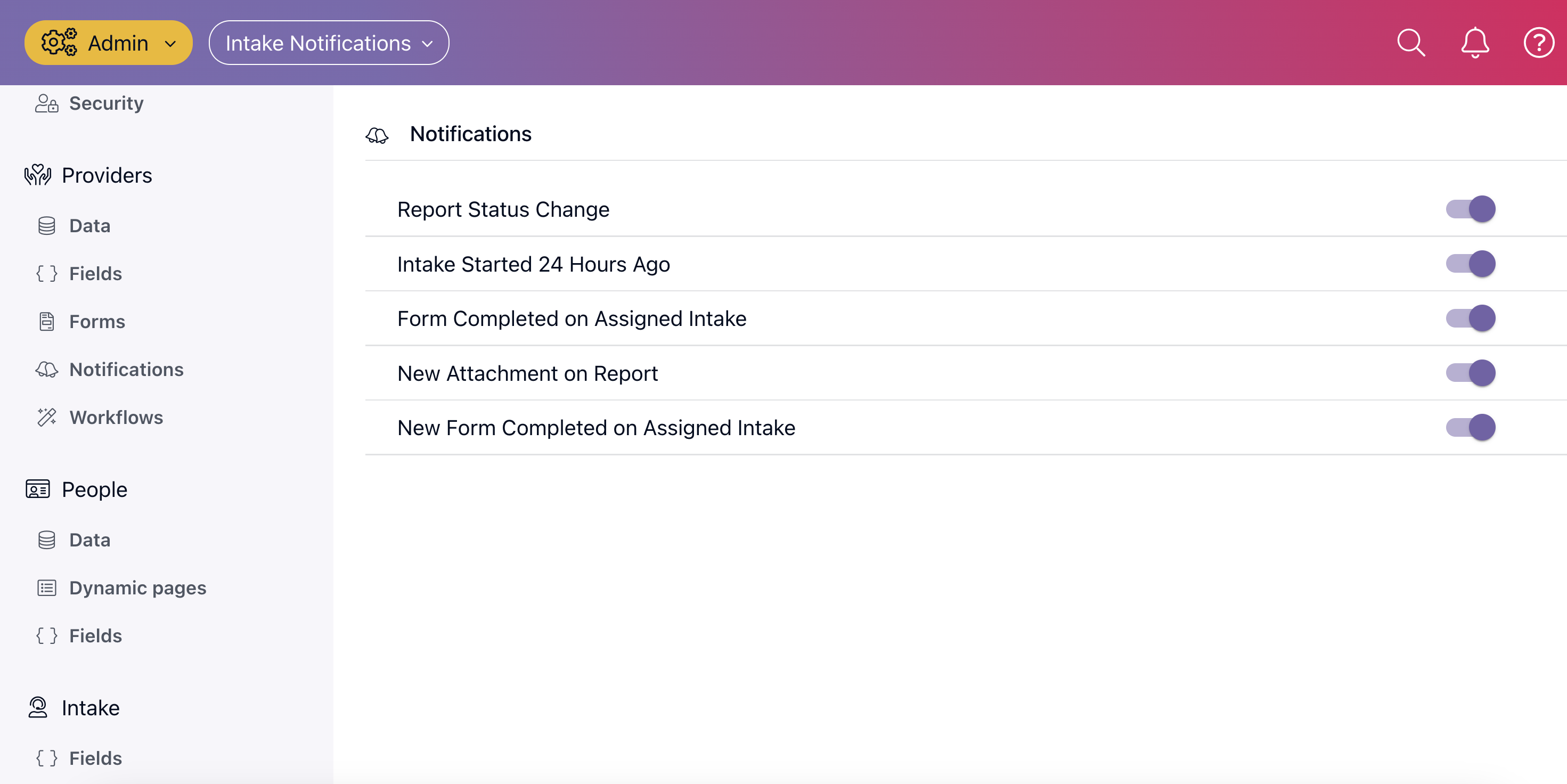Image resolution: width=1567 pixels, height=784 pixels.
Task: Disable Report Status Change notification
Action: tap(1471, 209)
